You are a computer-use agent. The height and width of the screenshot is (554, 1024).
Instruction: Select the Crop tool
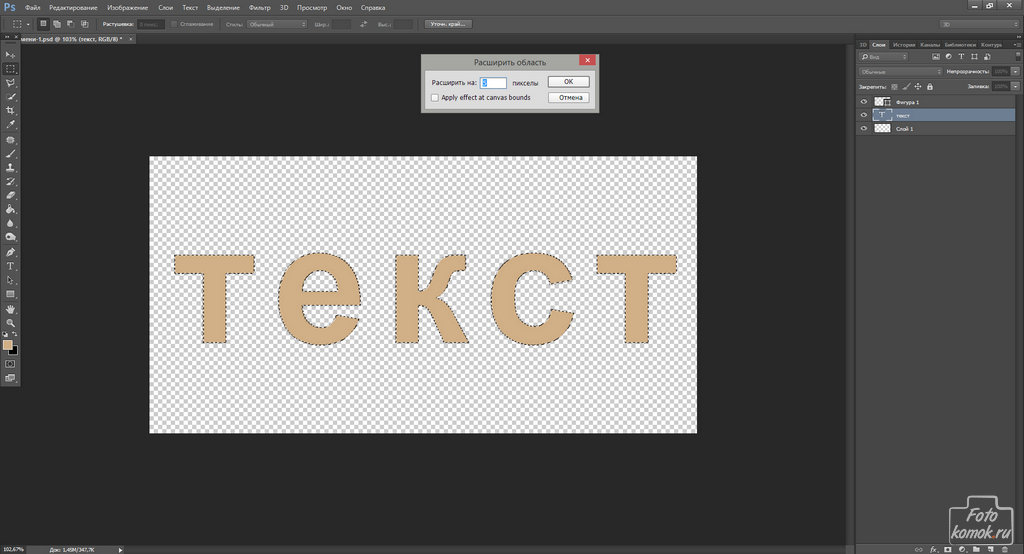coord(10,110)
